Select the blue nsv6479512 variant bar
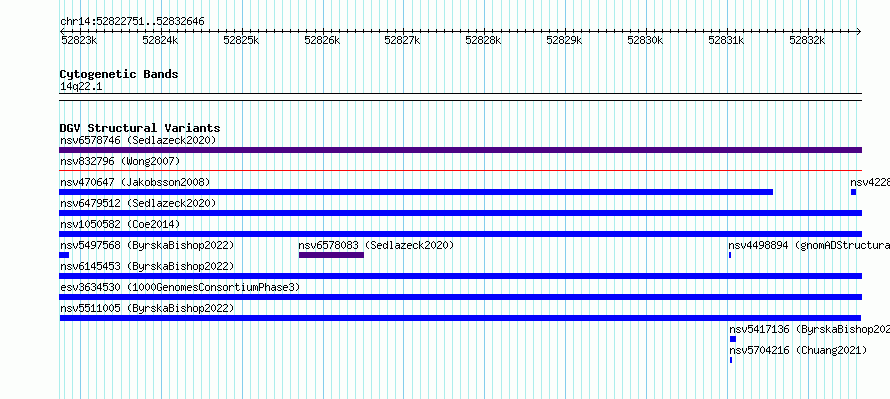The image size is (890, 399). pos(460,213)
